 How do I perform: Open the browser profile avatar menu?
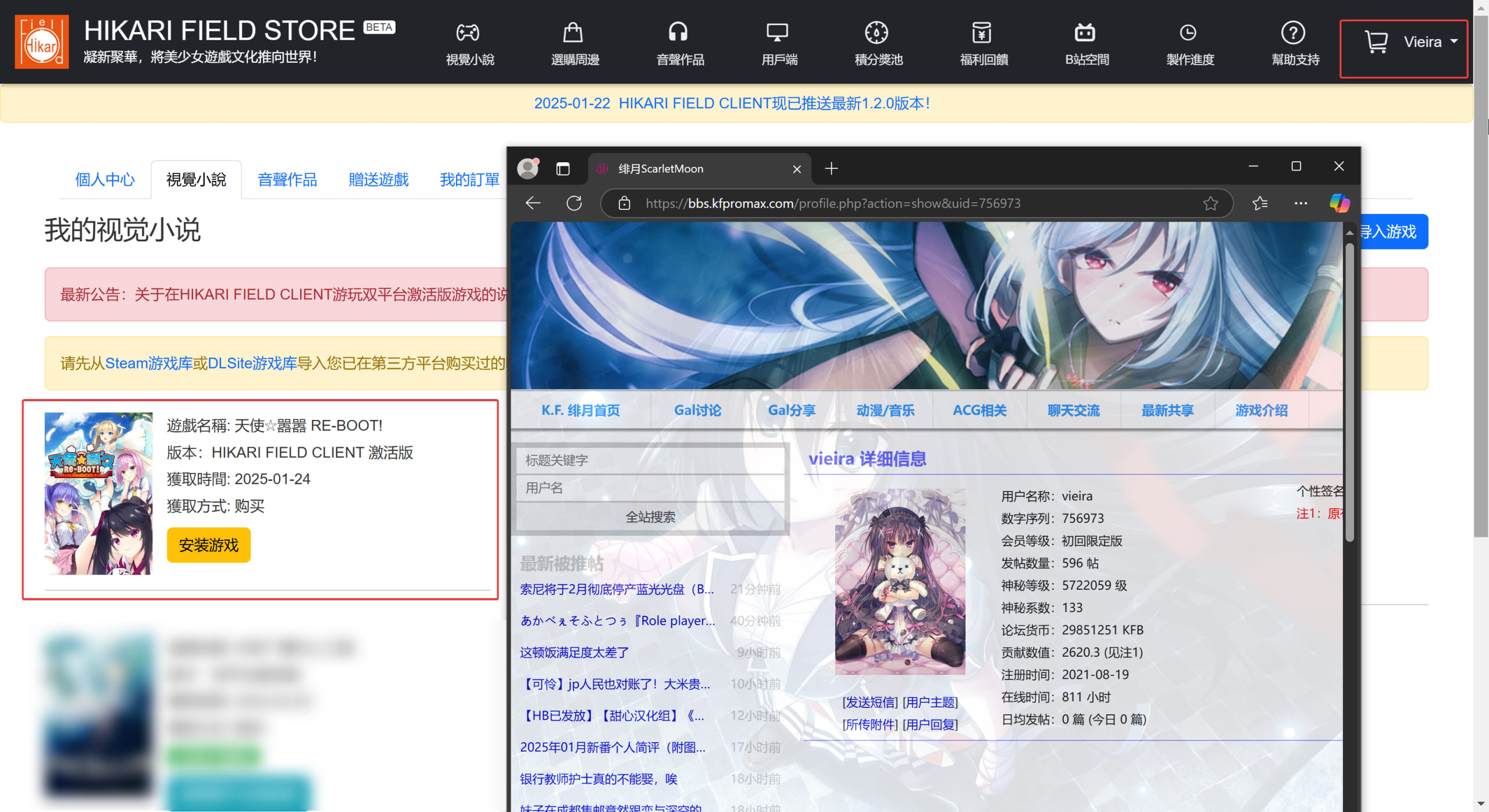click(x=528, y=169)
